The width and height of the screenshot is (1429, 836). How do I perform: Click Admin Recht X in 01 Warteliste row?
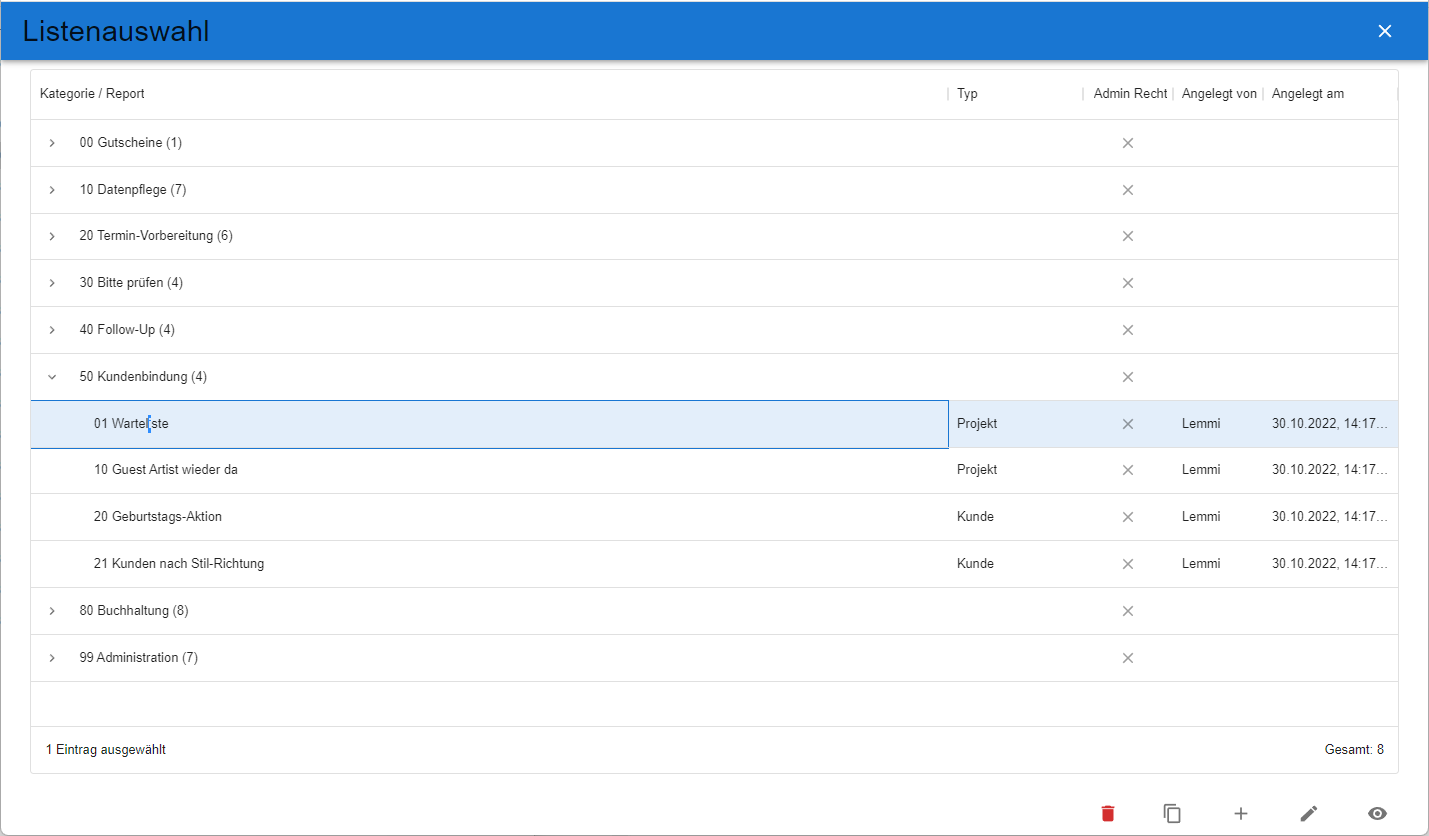(x=1128, y=424)
